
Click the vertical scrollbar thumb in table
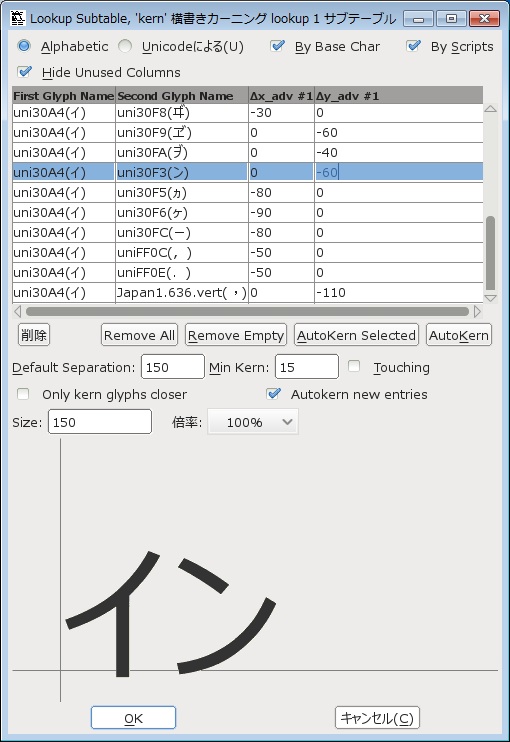coord(491,253)
